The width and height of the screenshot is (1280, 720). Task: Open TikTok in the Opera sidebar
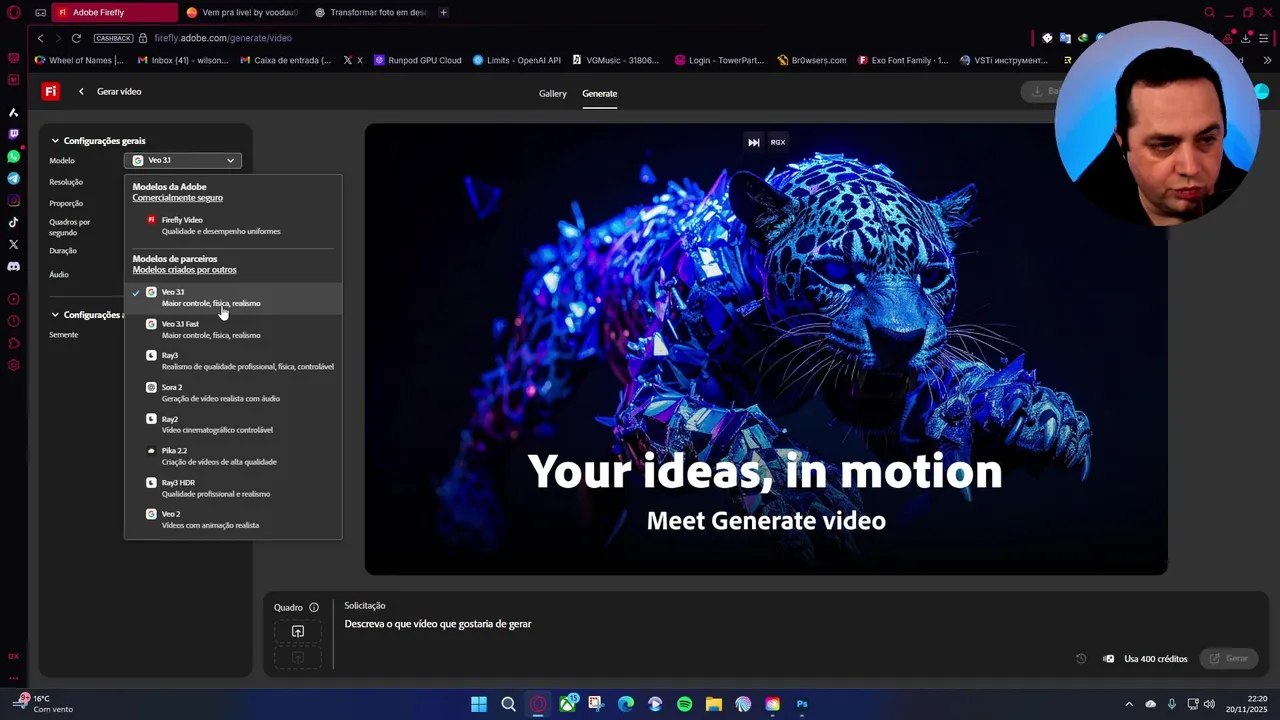13,222
